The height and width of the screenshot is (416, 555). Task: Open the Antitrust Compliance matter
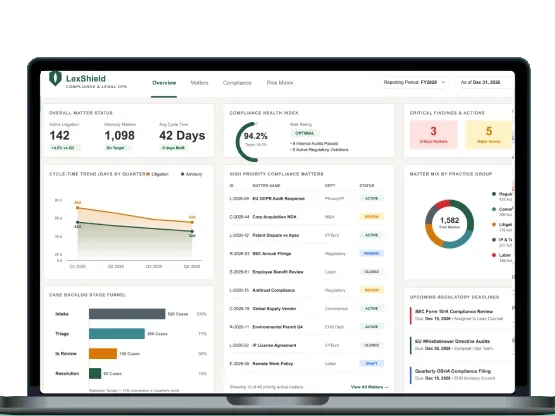point(273,290)
